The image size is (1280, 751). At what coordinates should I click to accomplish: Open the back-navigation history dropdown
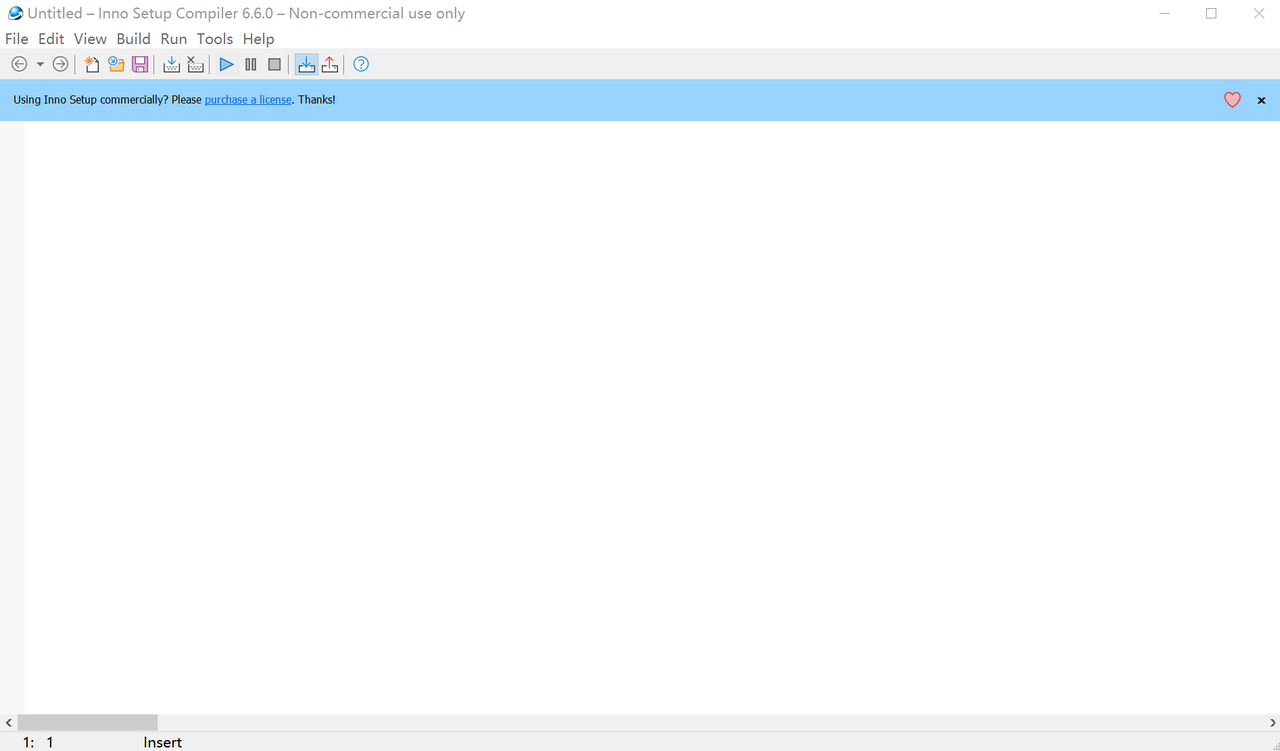[40, 64]
